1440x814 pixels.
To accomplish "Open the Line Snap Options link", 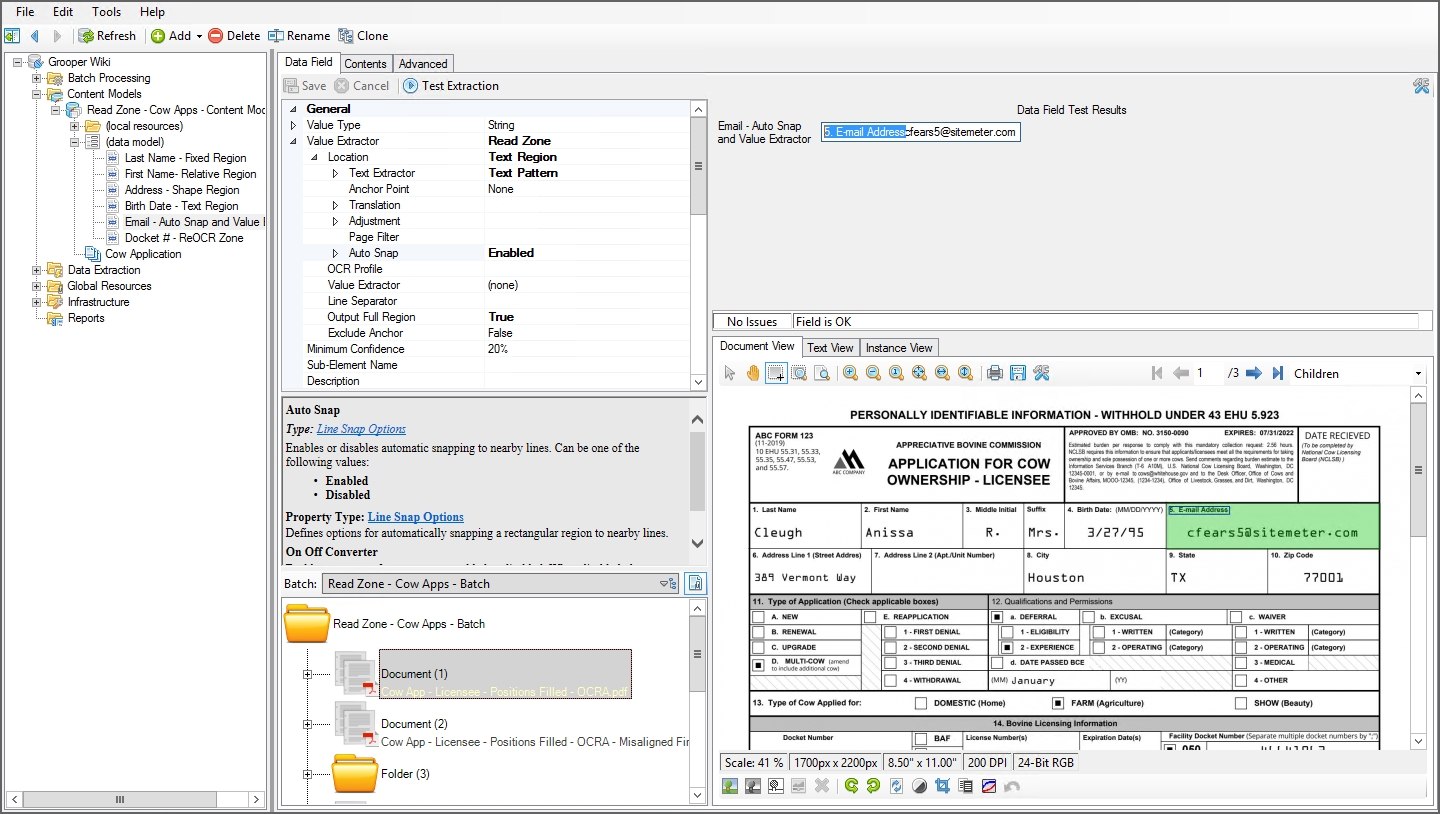I will tap(361, 429).
